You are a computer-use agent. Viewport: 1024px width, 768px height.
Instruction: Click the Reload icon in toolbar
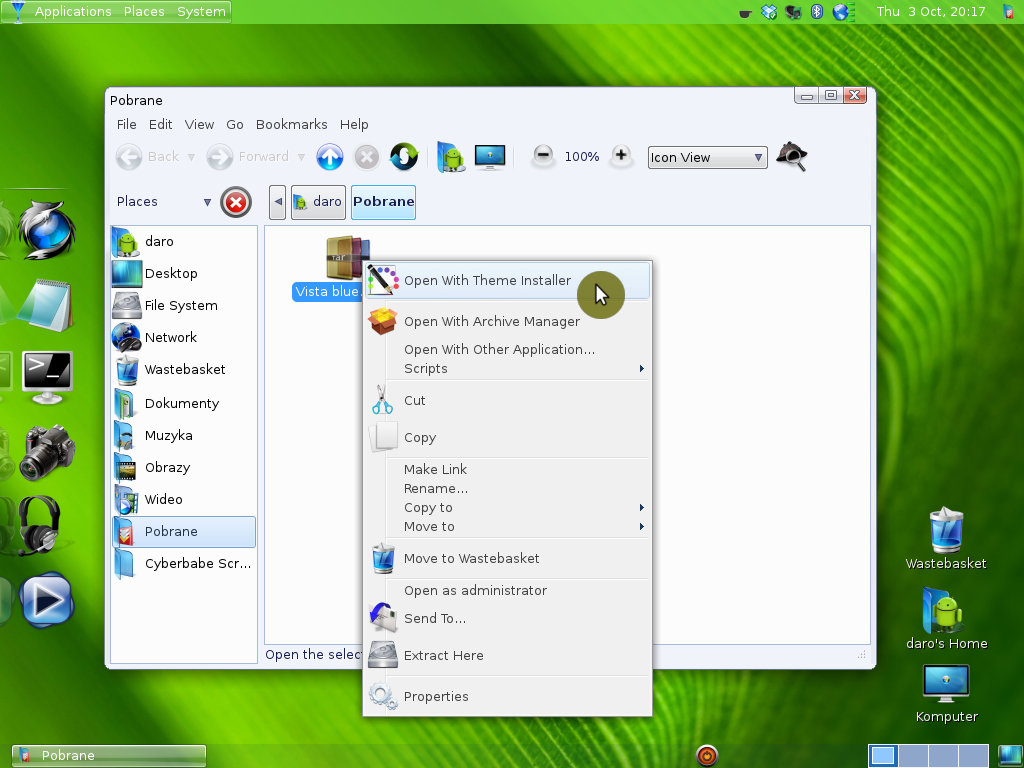tap(403, 157)
